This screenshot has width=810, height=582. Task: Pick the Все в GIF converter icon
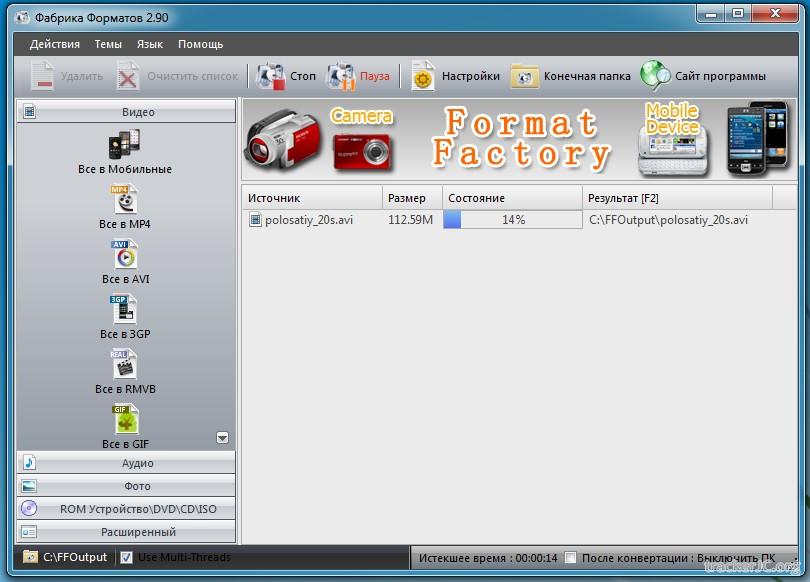pos(124,420)
